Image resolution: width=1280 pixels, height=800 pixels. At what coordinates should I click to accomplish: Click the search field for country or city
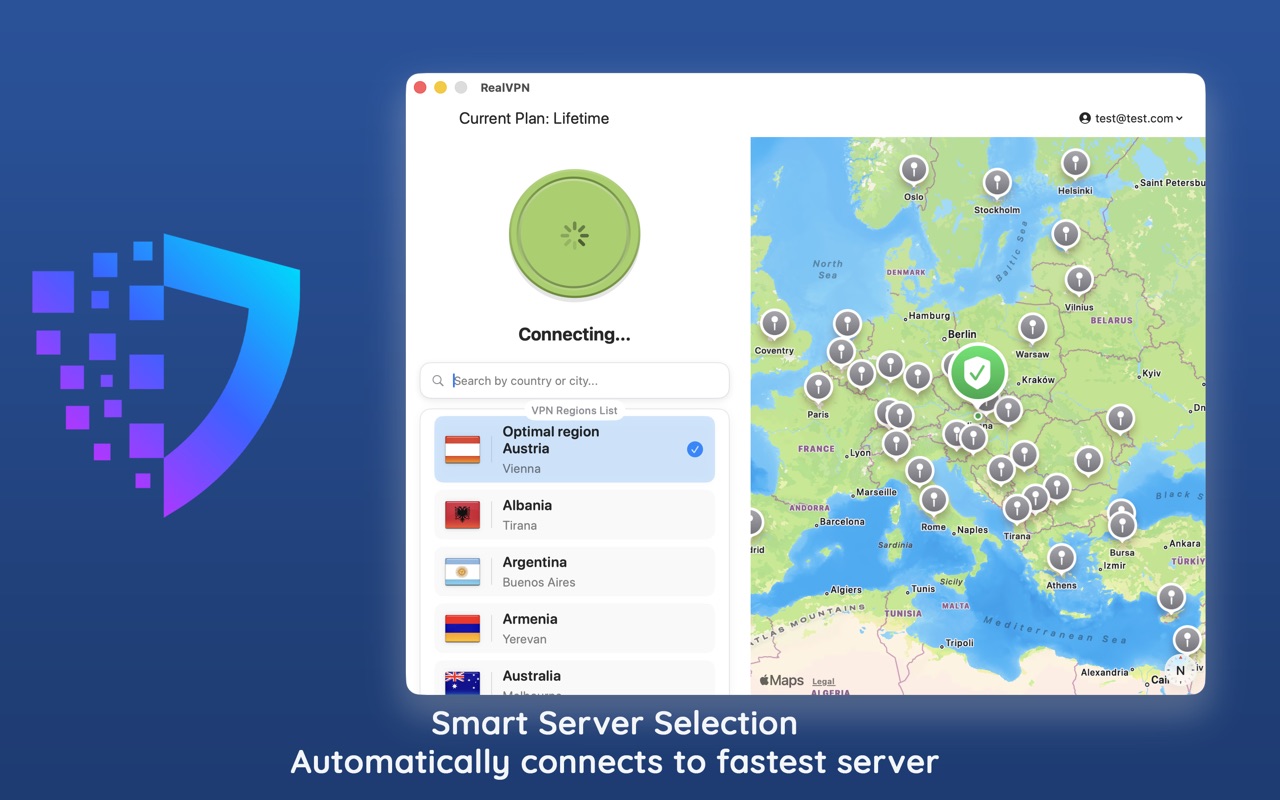(574, 380)
